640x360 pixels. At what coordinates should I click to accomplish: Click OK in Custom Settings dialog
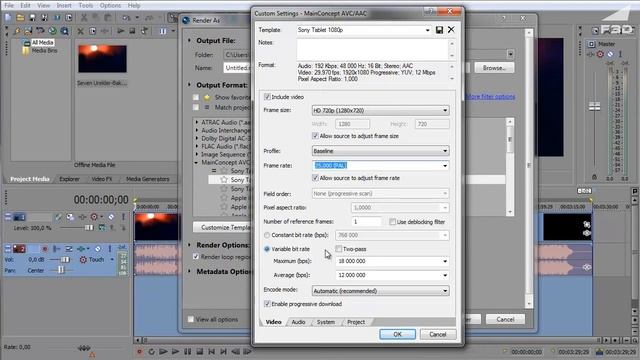pos(397,334)
